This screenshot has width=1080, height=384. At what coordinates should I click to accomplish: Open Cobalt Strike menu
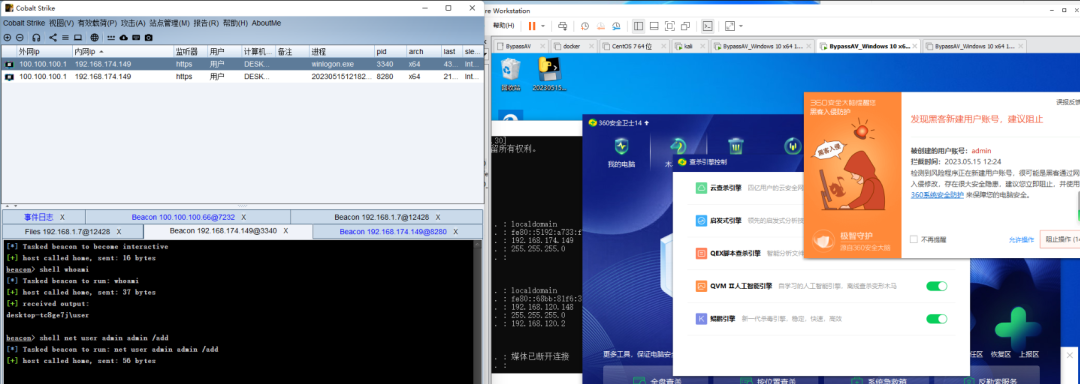pyautogui.click(x=24, y=23)
